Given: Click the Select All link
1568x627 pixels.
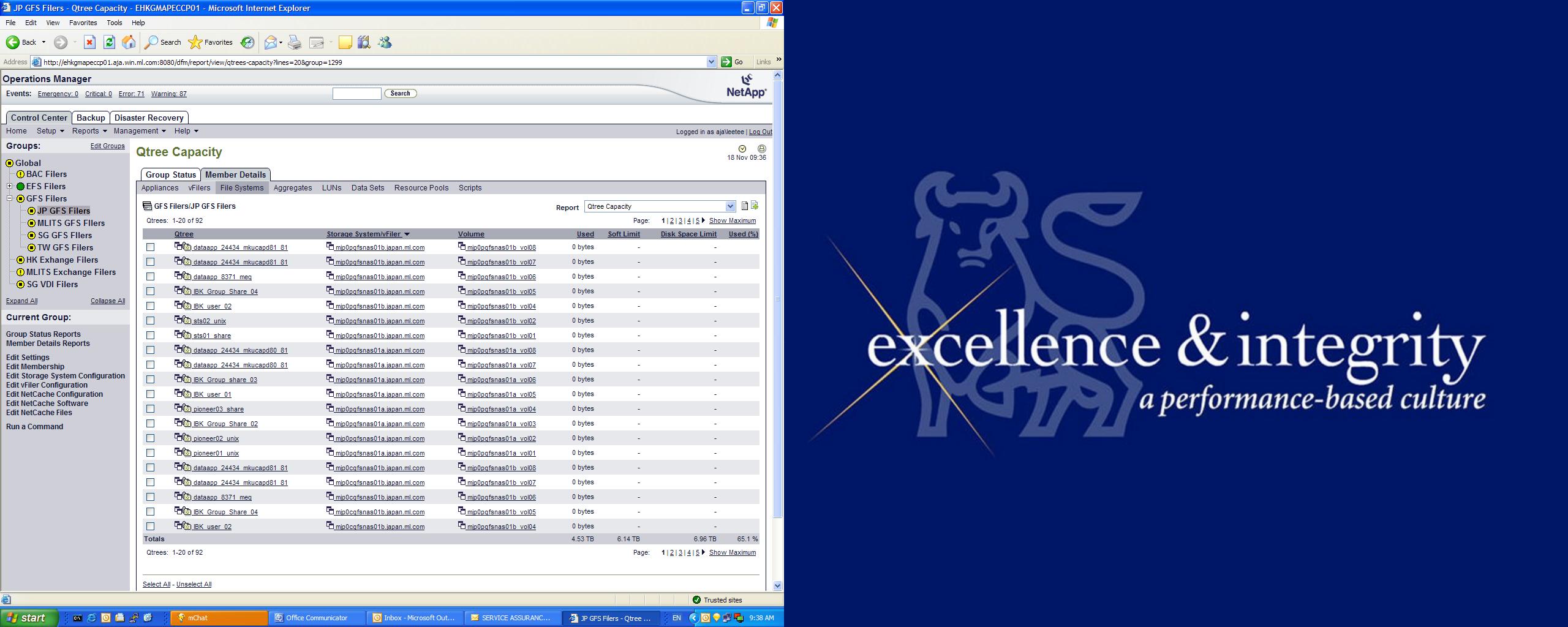Looking at the screenshot, I should pyautogui.click(x=157, y=585).
